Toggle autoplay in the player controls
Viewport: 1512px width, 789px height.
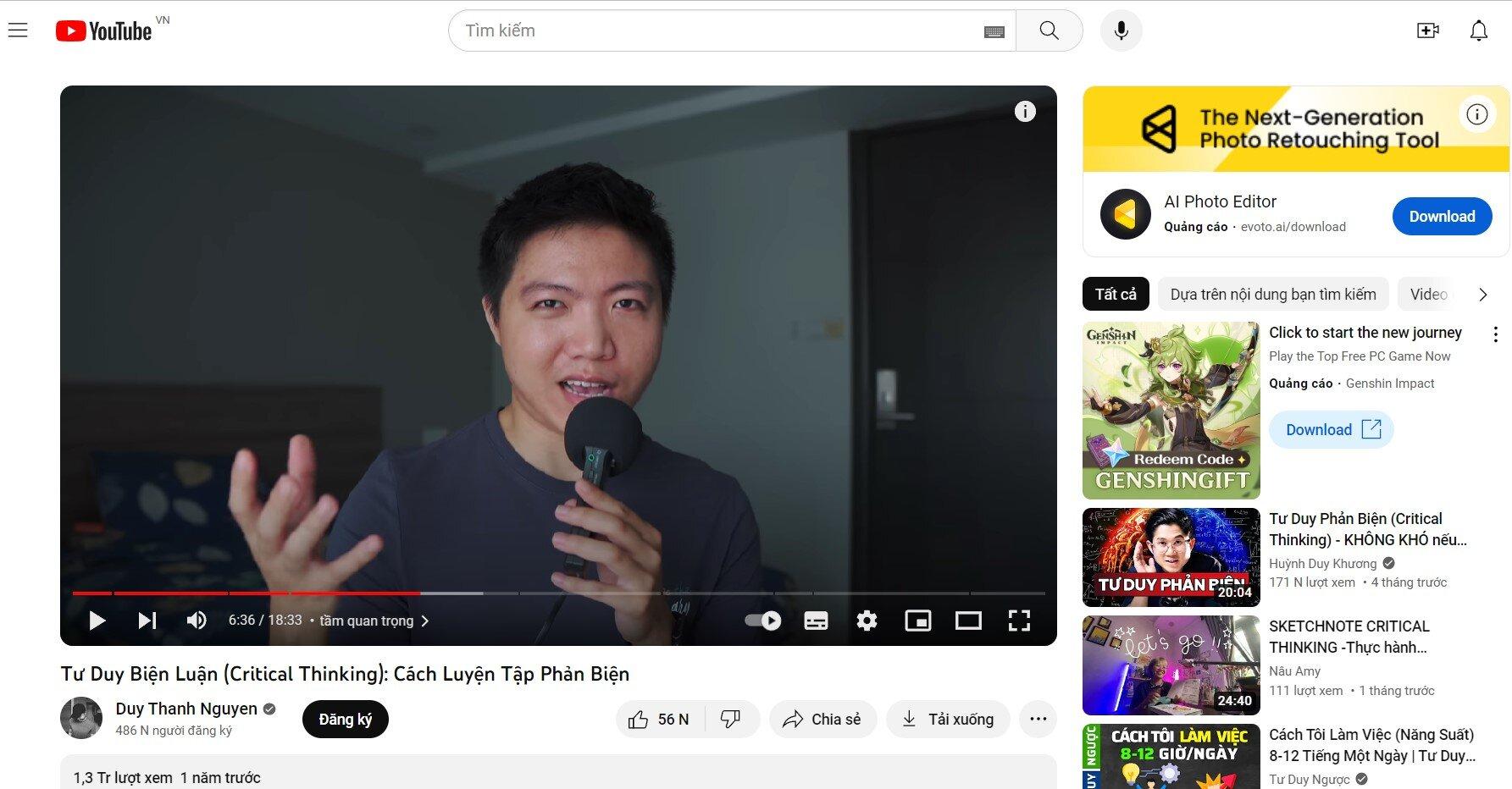pos(762,621)
